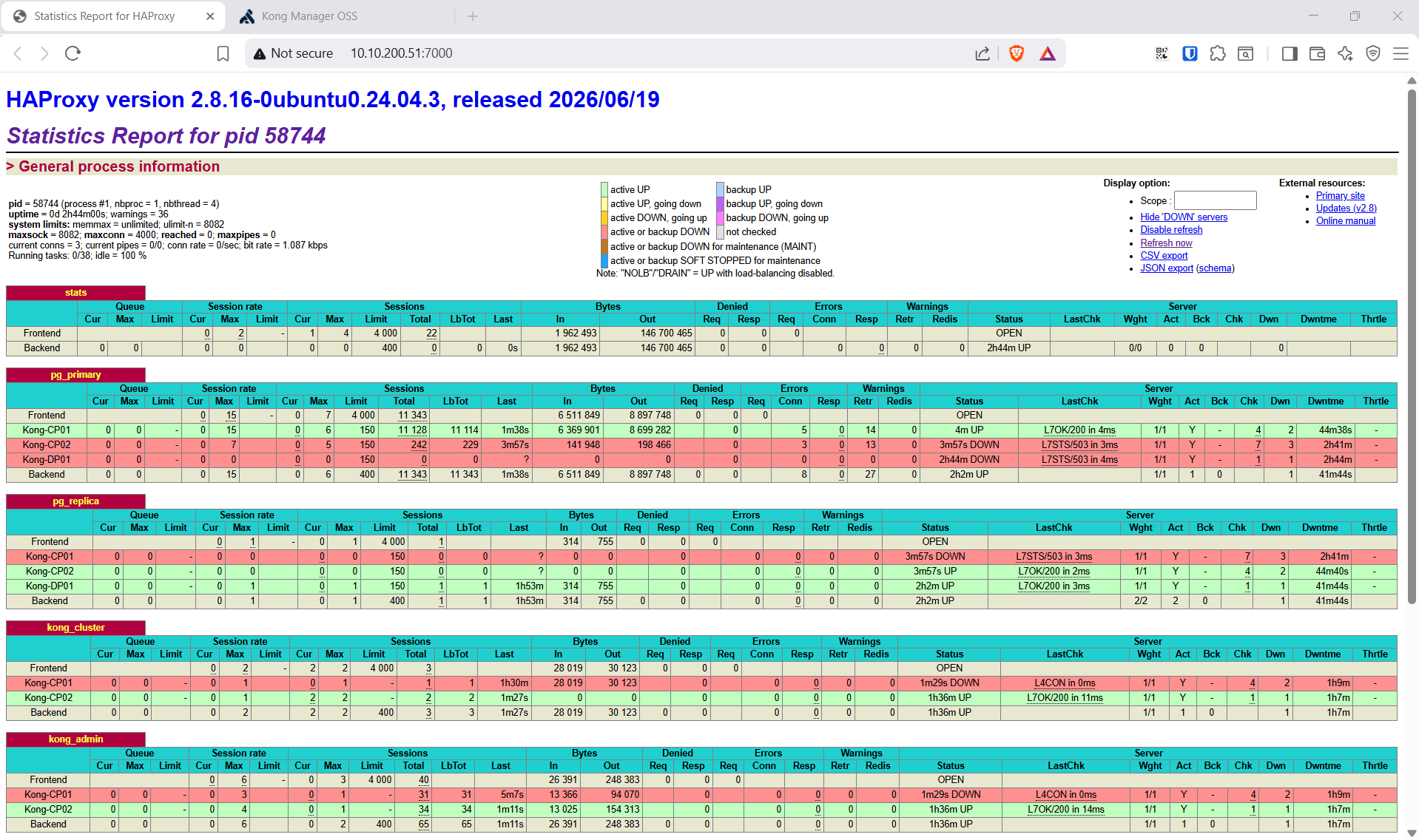The width and height of the screenshot is (1419, 840).
Task: Share this page via the share icon
Action: click(982, 53)
